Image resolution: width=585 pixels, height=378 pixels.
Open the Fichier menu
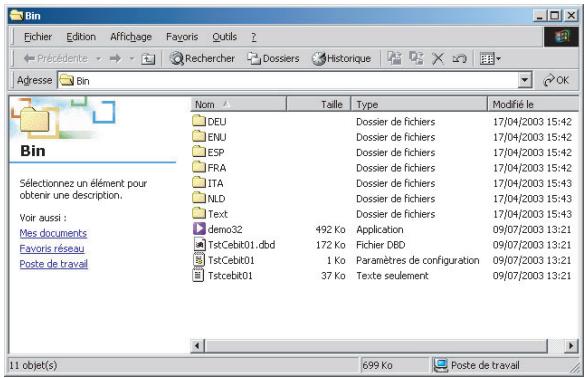point(38,37)
